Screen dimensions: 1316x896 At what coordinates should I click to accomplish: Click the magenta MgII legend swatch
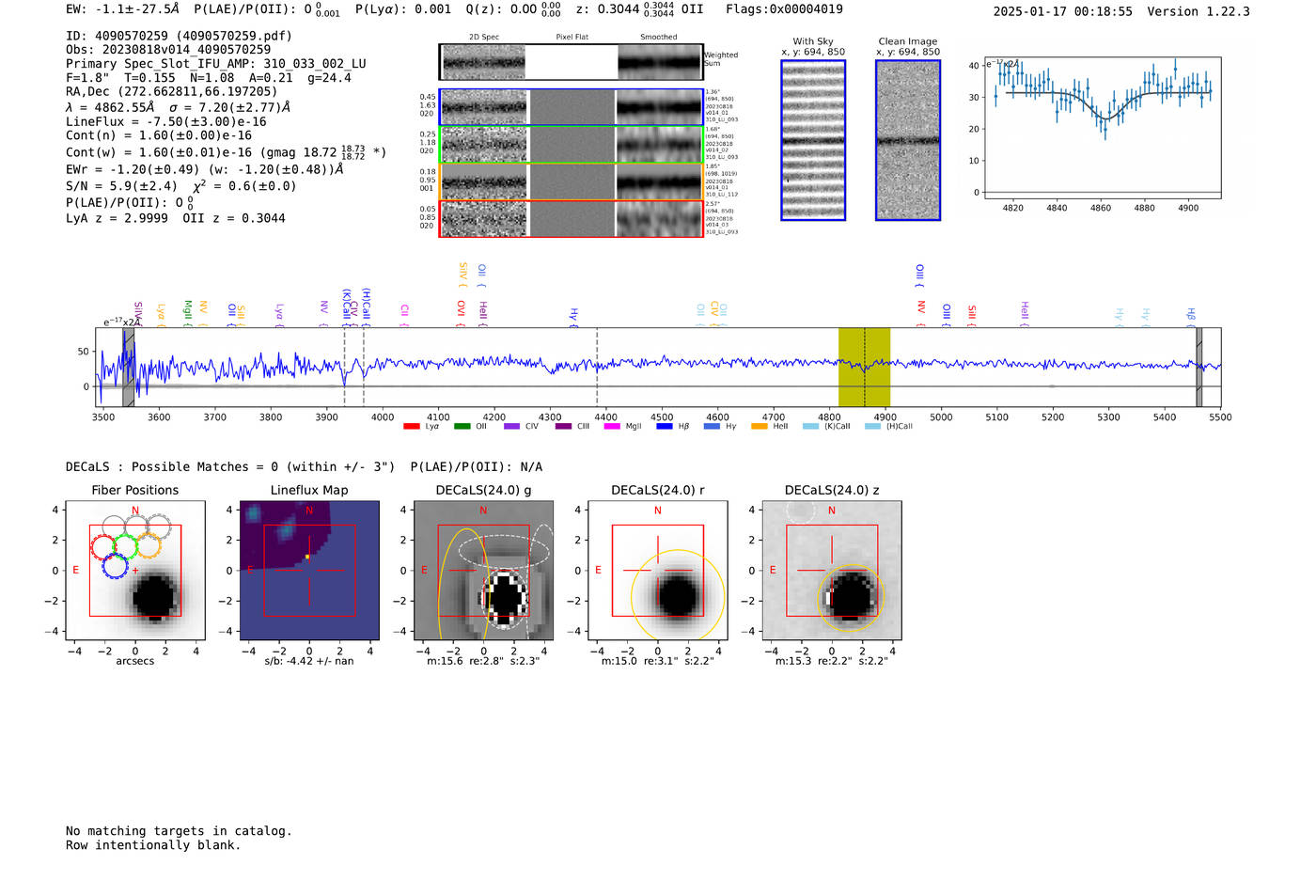coord(611,427)
